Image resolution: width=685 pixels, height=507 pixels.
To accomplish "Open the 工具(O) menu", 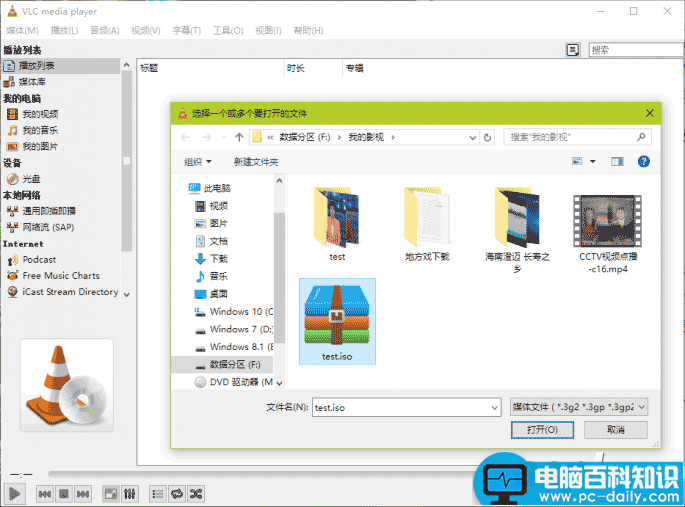I will coord(228,31).
